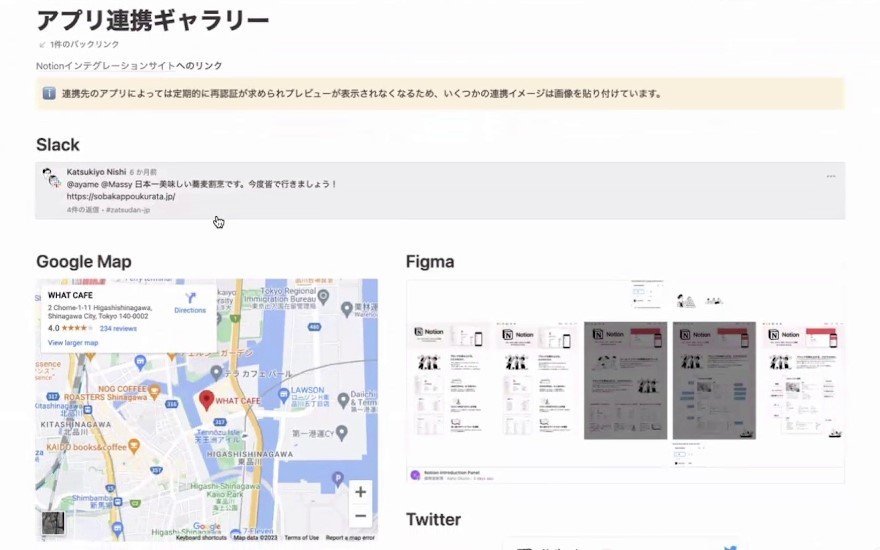Click the LAWSON store marker on map
Viewport: 880px width, 550px height.
point(284,394)
